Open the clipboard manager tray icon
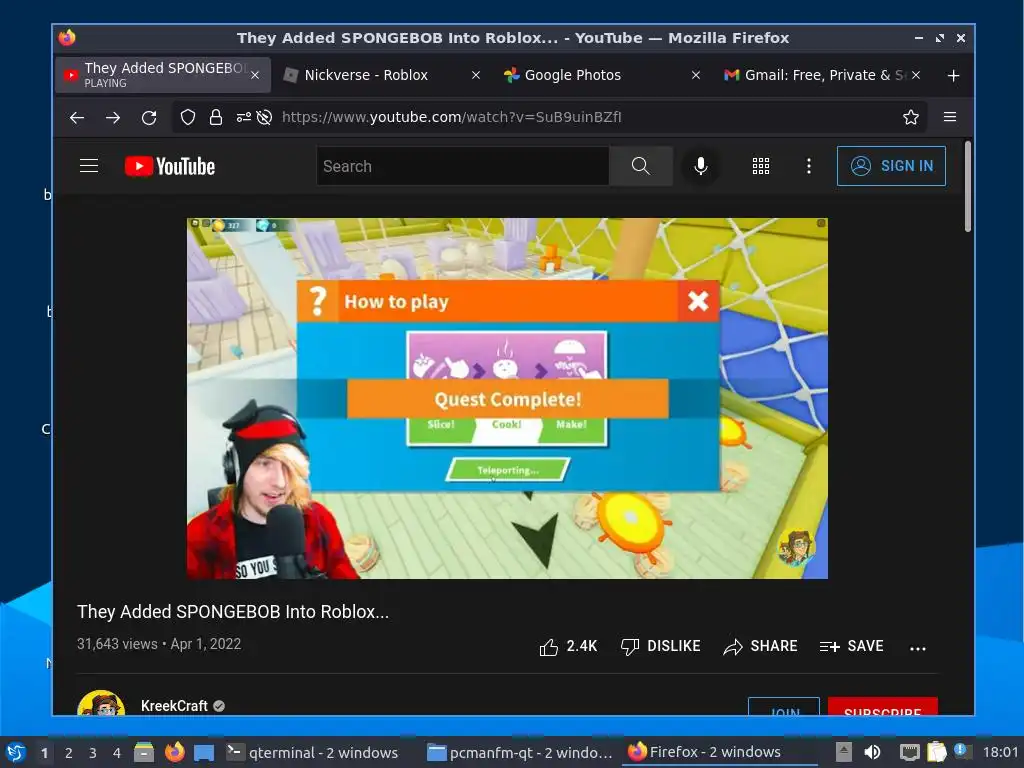This screenshot has height=768, width=1024. (936, 752)
